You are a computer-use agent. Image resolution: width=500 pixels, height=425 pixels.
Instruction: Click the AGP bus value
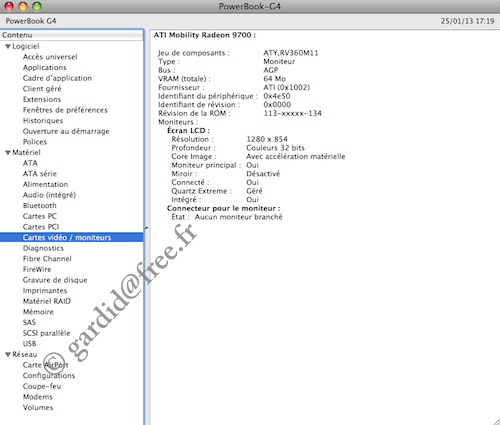point(270,70)
